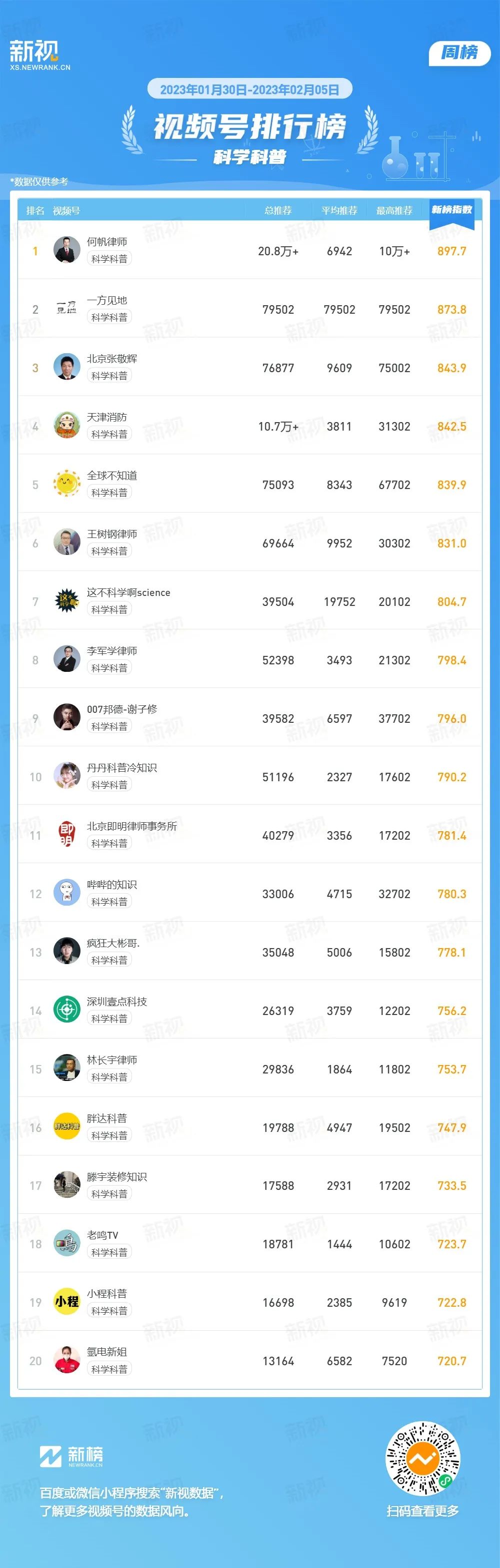Open 深圳壹点科技 green target icon
Screen dimensions: 500x1568
(x=67, y=1010)
